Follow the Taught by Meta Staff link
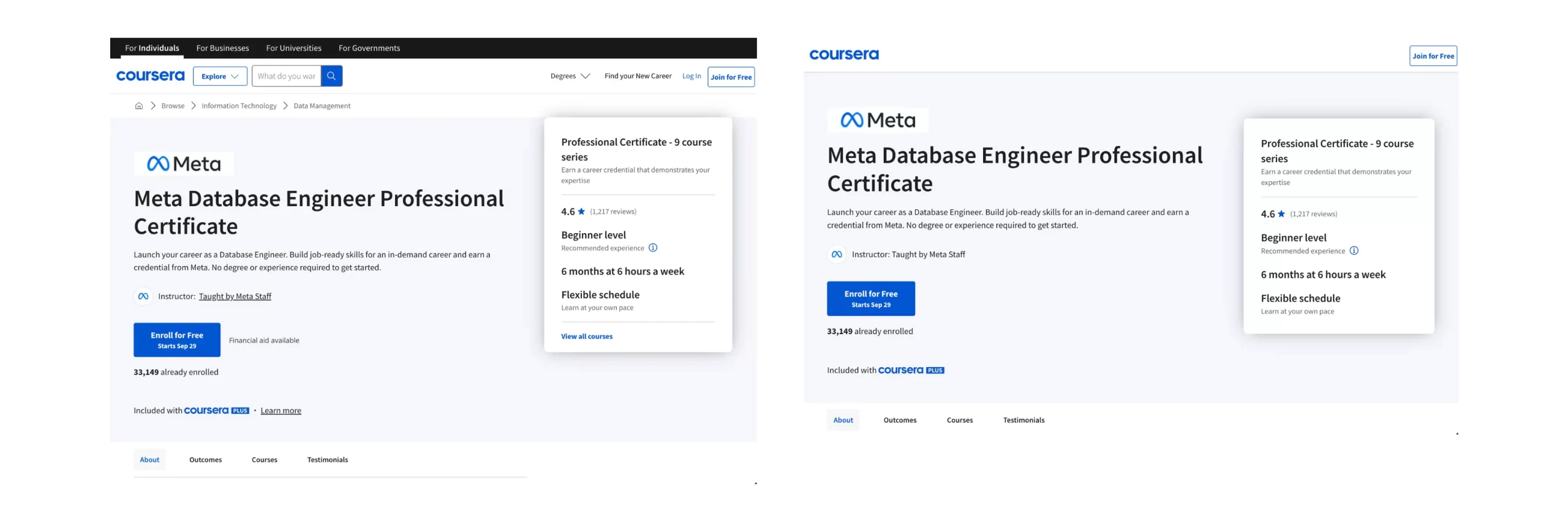This screenshot has height=522, width=1568. coord(235,297)
